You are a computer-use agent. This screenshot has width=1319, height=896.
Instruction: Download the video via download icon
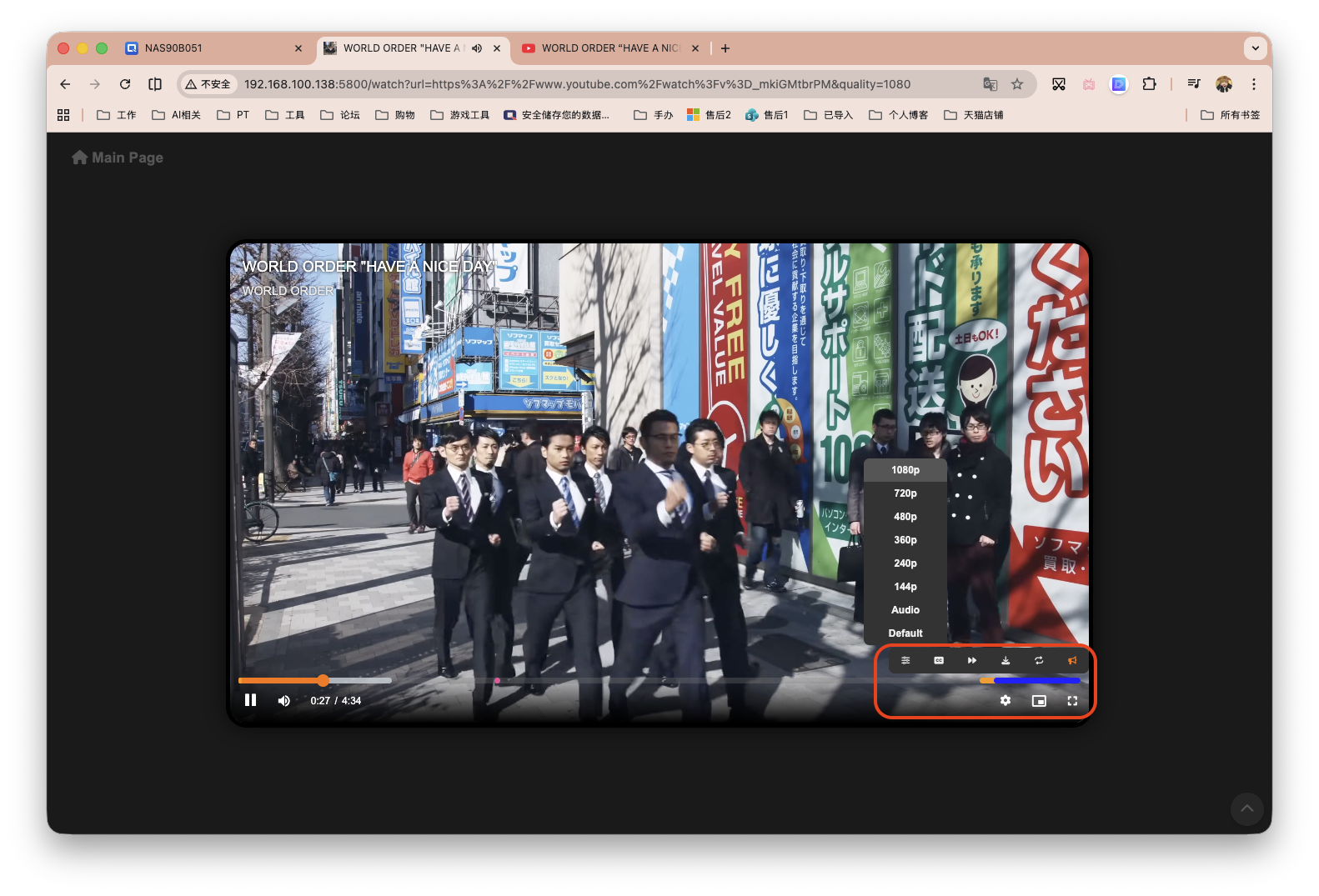coord(1006,660)
